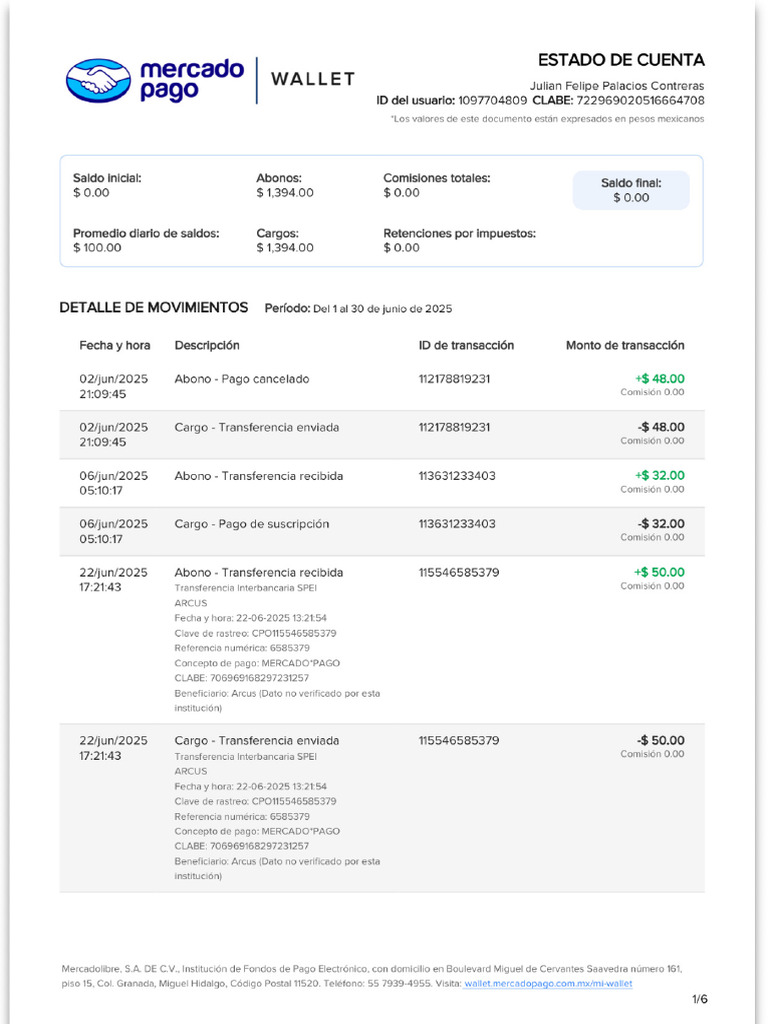
Task: Select account holder name Julian Felipe Palacios Contreras
Action: [x=616, y=86]
